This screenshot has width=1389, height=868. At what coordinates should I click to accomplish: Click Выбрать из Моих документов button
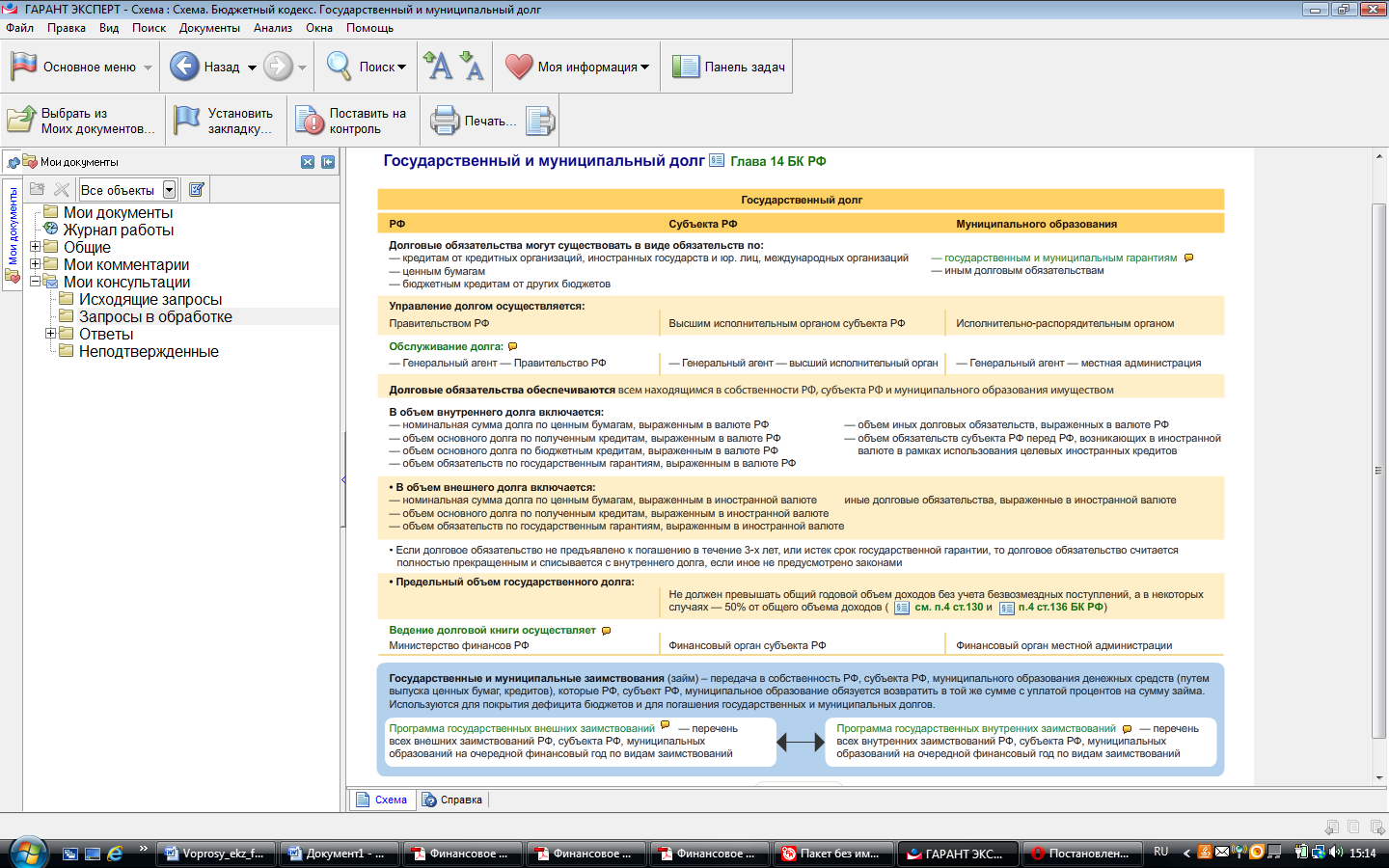pyautogui.click(x=81, y=121)
